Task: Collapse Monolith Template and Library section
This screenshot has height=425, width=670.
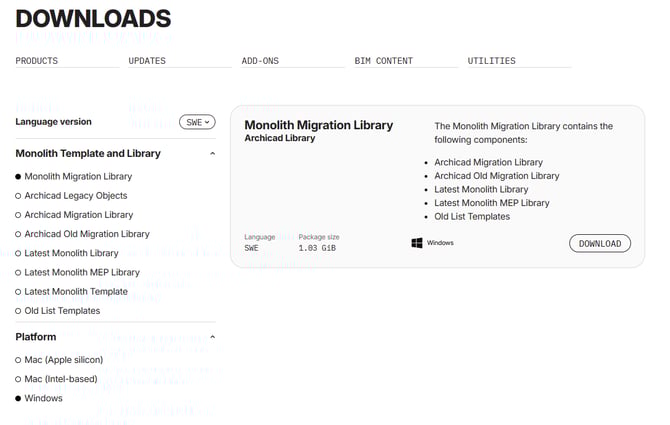Action: tap(212, 154)
